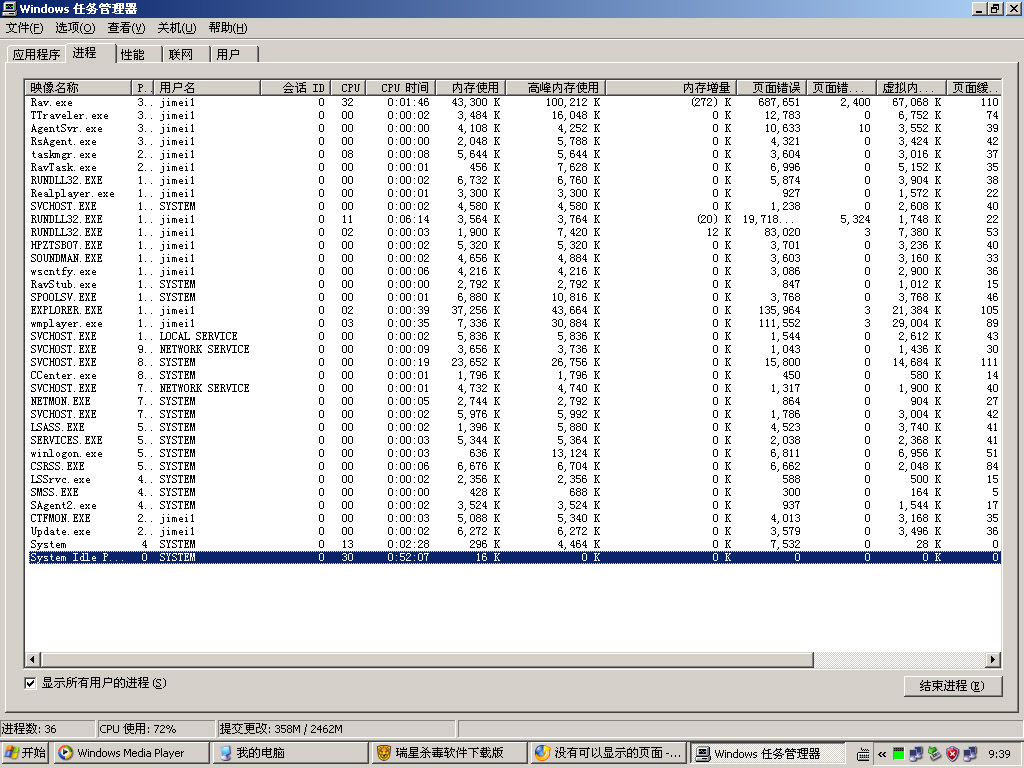Click the horizontal scrollbar left arrow
The image size is (1024, 768).
point(32,660)
